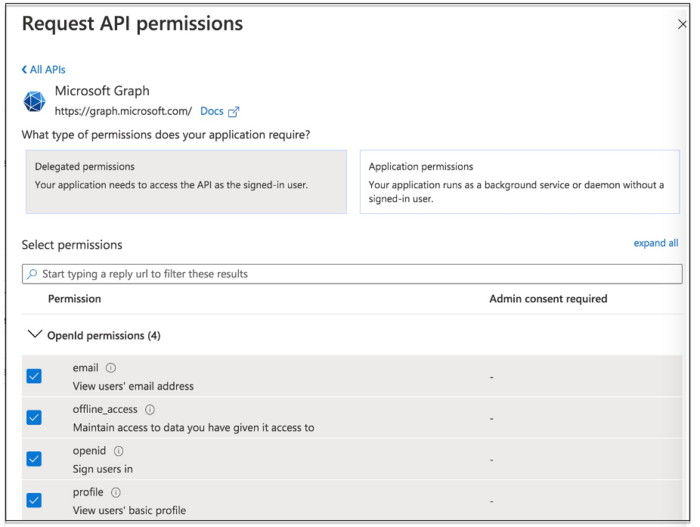The height and width of the screenshot is (527, 700).
Task: Click the external link icon beside Docs
Action: pos(233,112)
